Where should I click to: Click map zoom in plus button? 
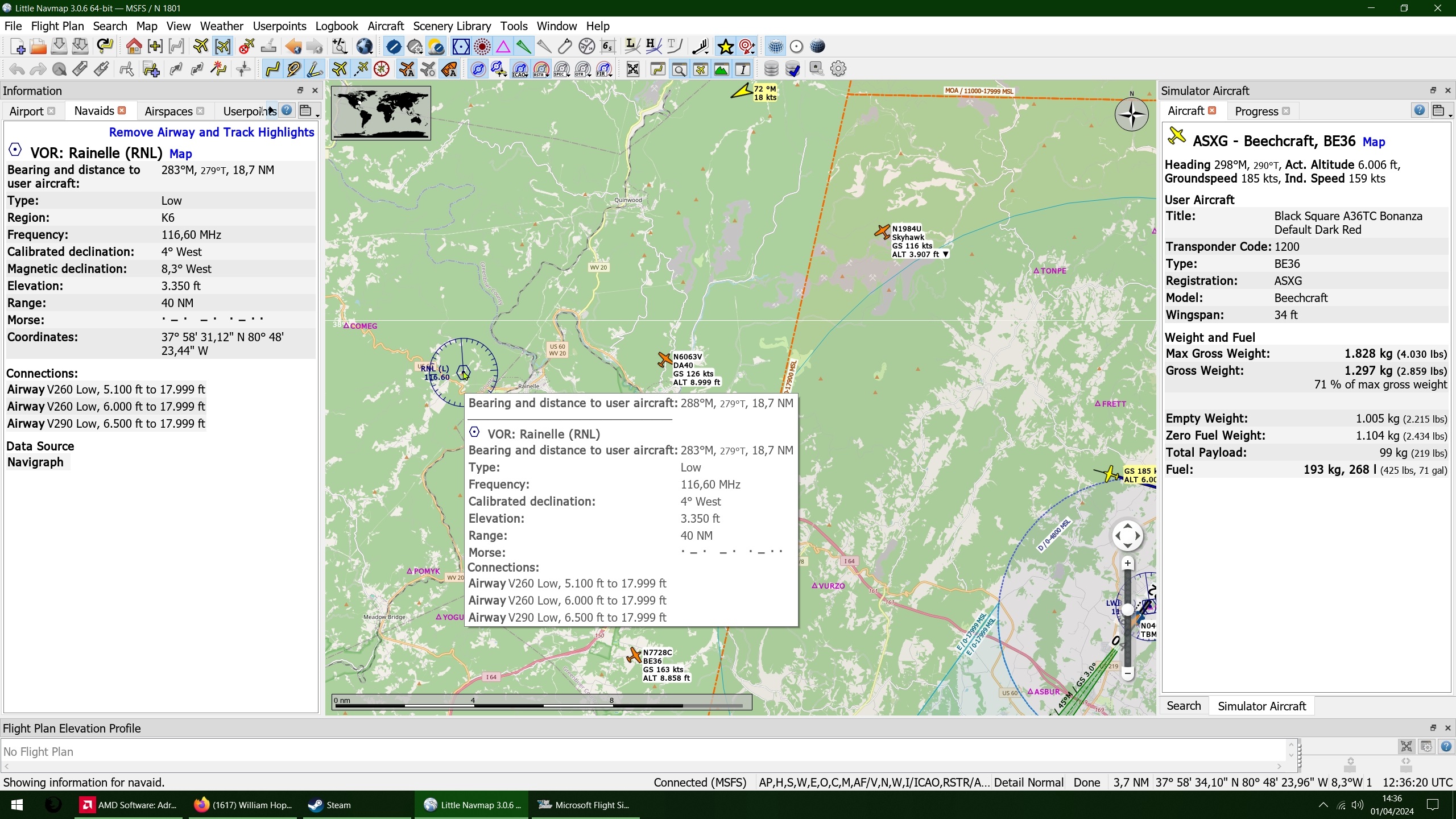tap(1127, 563)
